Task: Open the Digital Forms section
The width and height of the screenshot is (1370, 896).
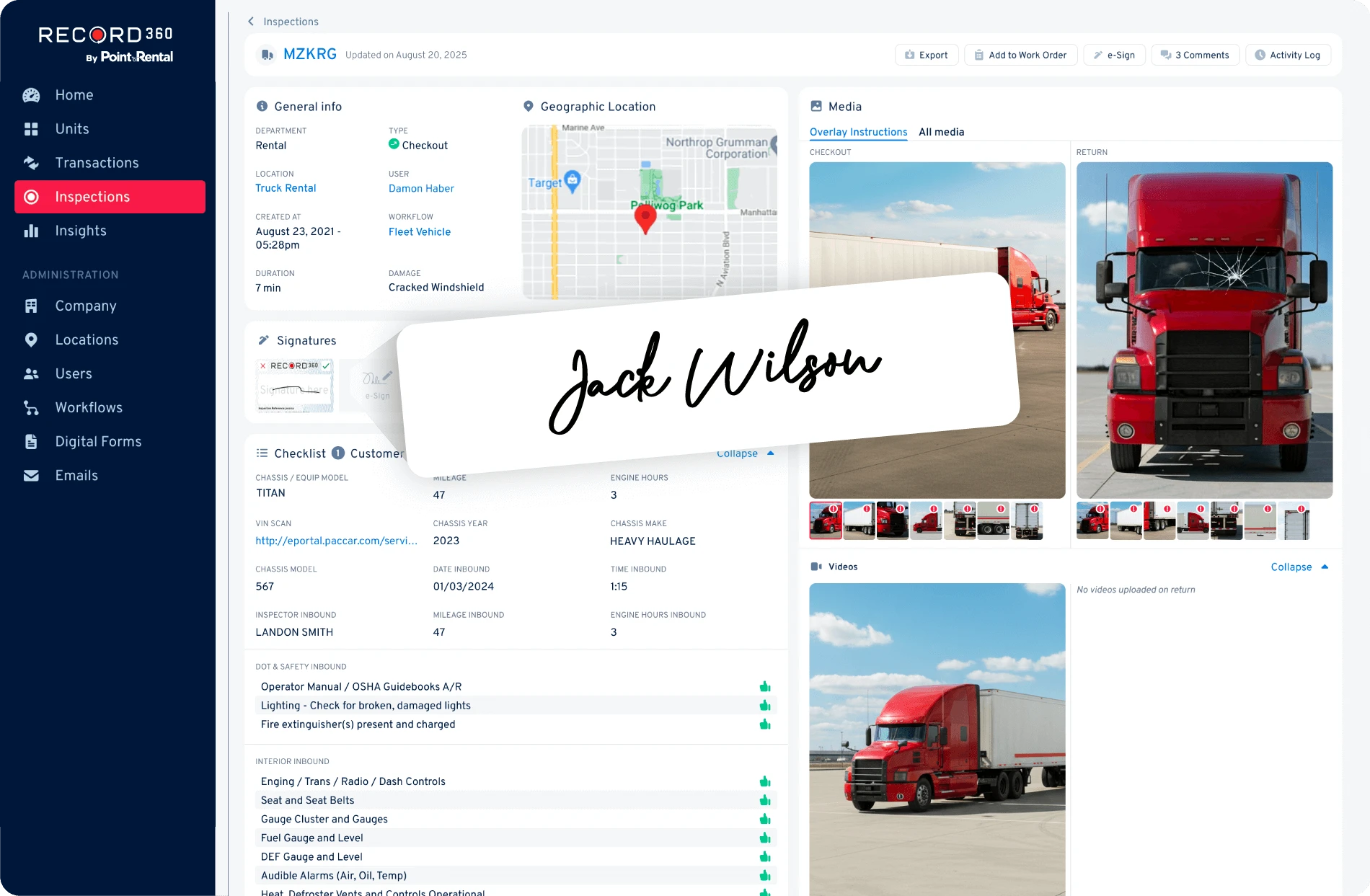Action: 98,441
